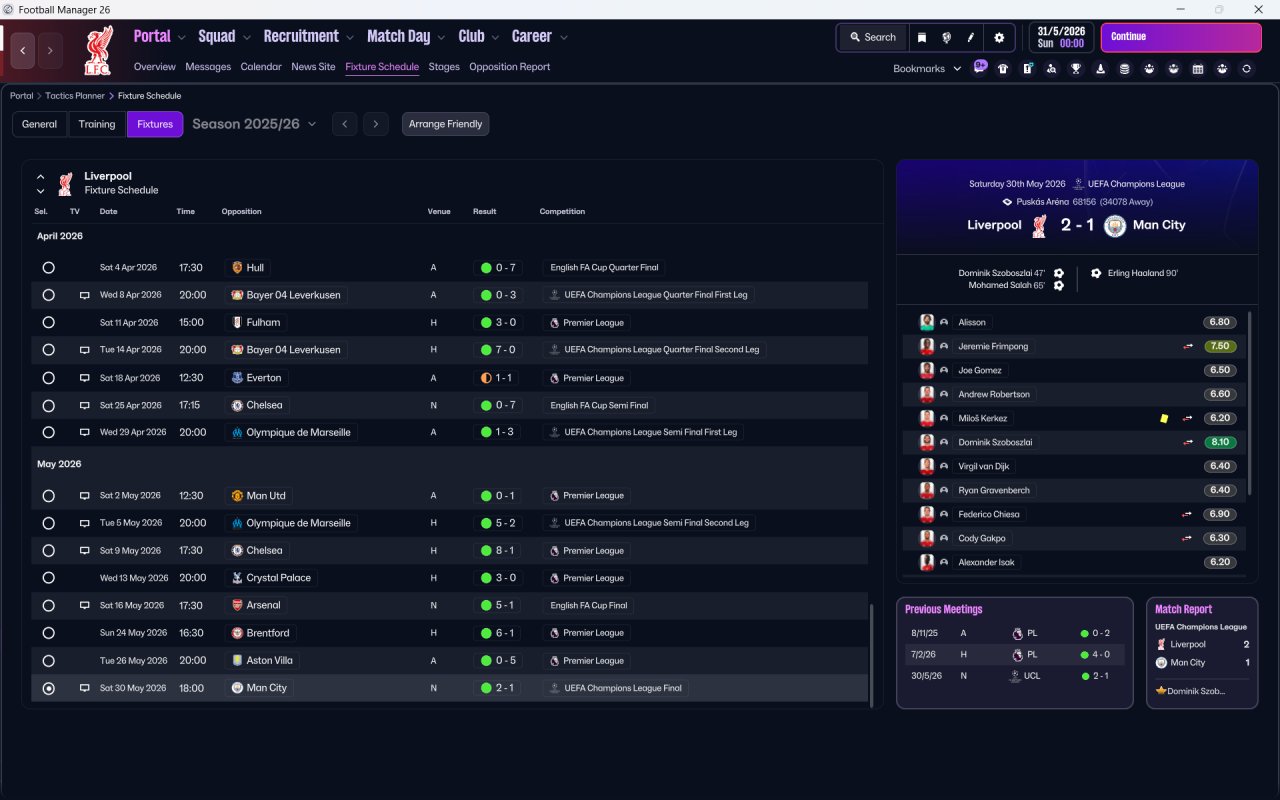
Task: Select the Fulham fixture radio button
Action: [x=48, y=323]
